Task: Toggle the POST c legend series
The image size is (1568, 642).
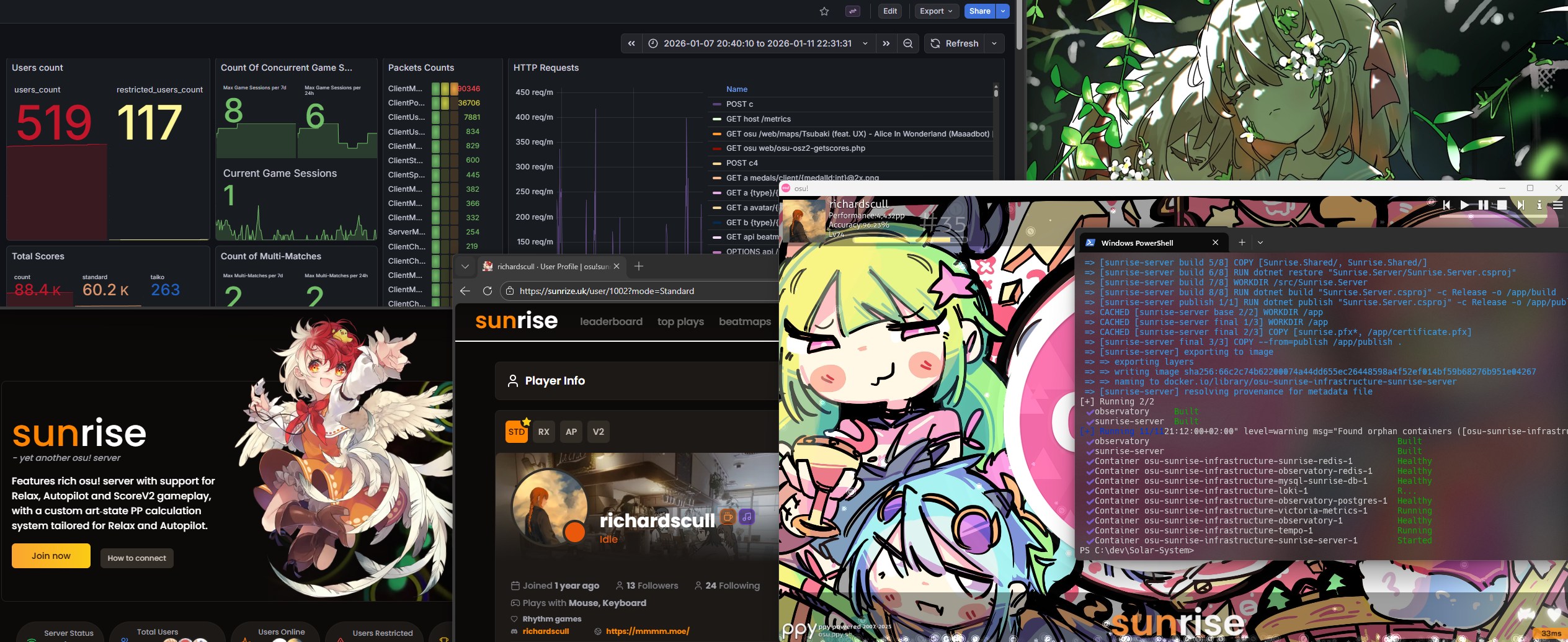Action: point(739,104)
